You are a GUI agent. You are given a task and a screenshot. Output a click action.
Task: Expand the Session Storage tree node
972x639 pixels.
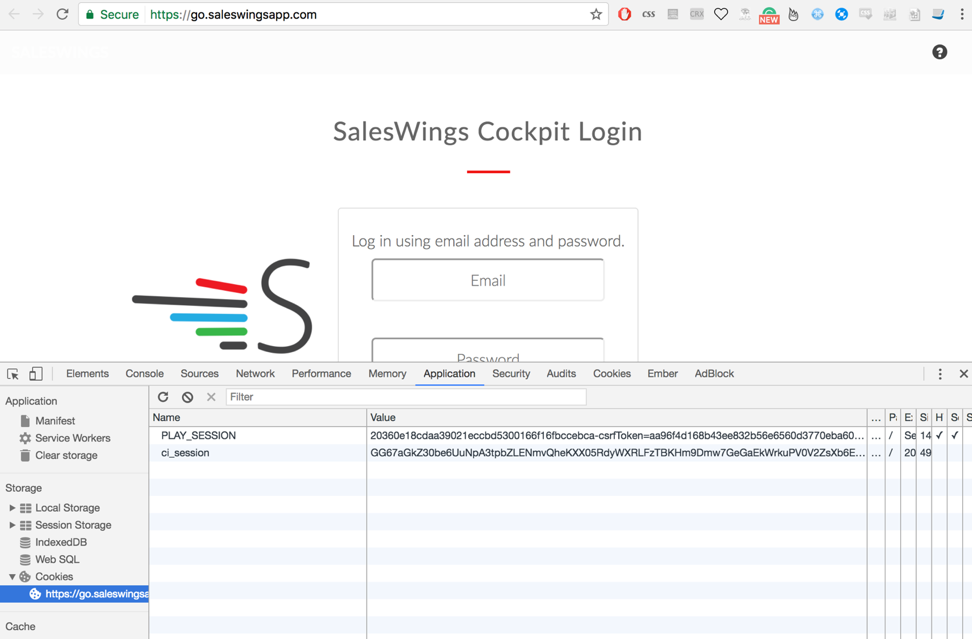pyautogui.click(x=12, y=525)
